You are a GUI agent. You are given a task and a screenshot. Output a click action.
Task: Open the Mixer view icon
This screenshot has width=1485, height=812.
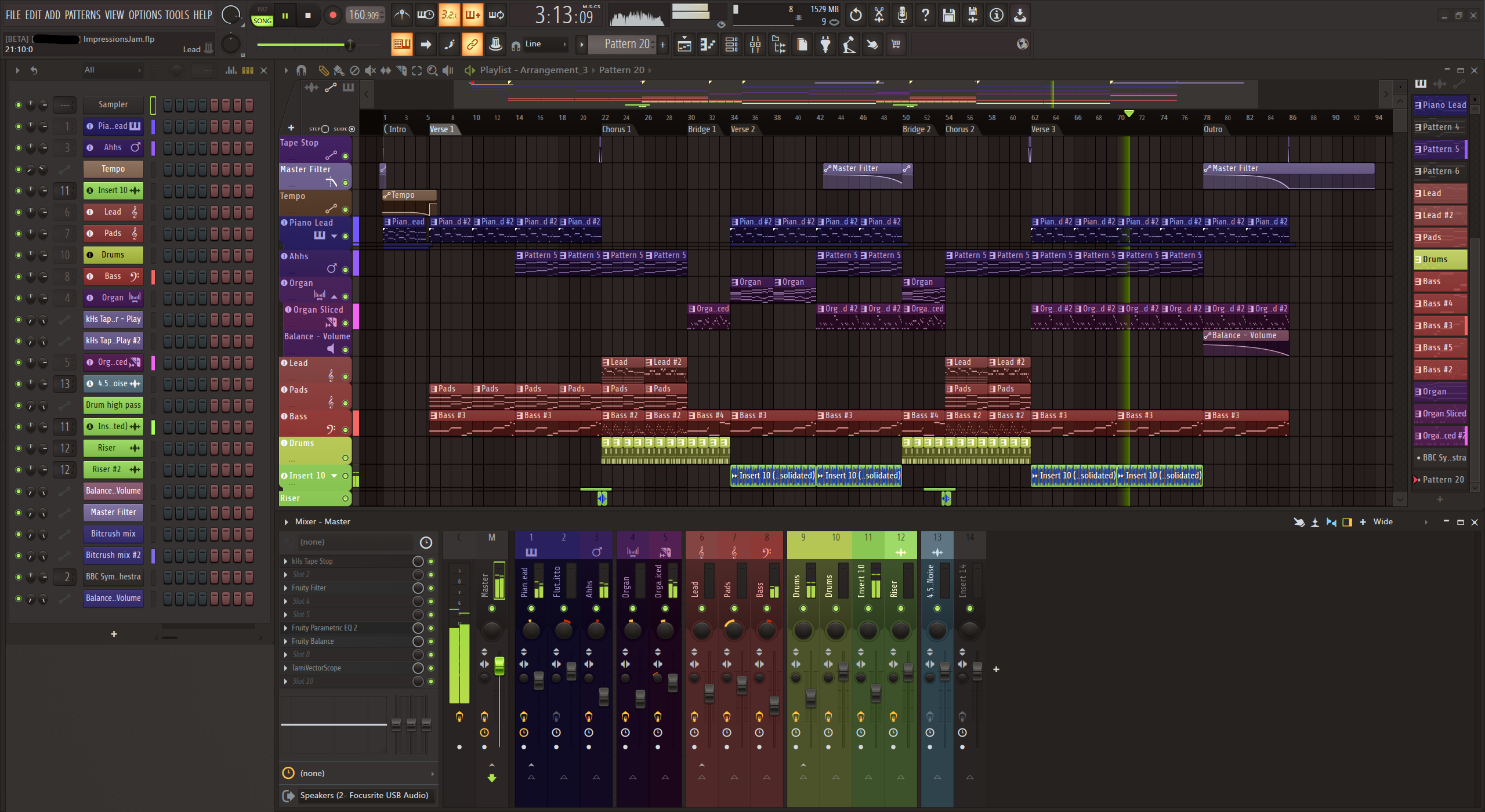pos(755,45)
